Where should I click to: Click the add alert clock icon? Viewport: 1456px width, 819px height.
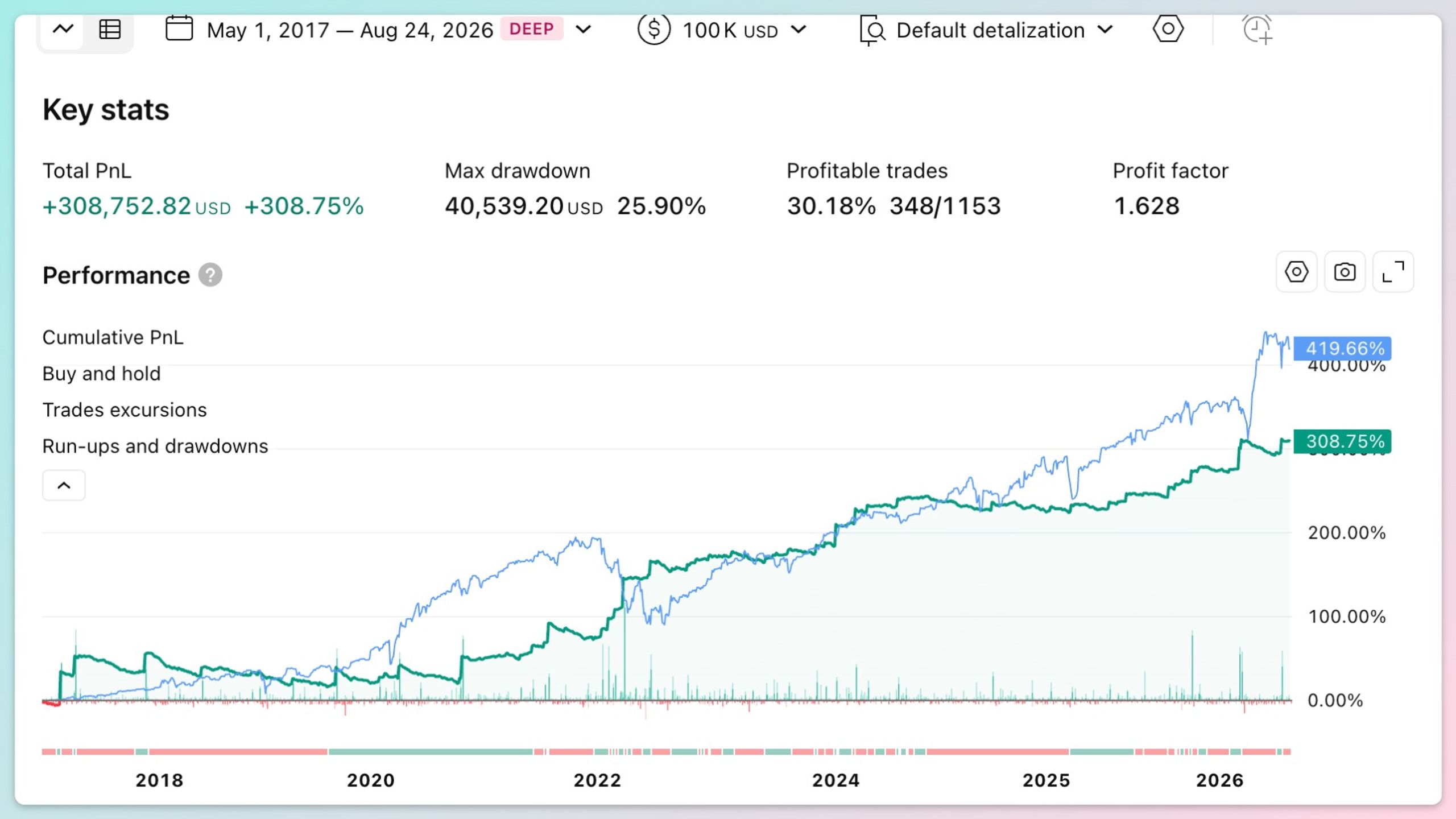(1257, 30)
